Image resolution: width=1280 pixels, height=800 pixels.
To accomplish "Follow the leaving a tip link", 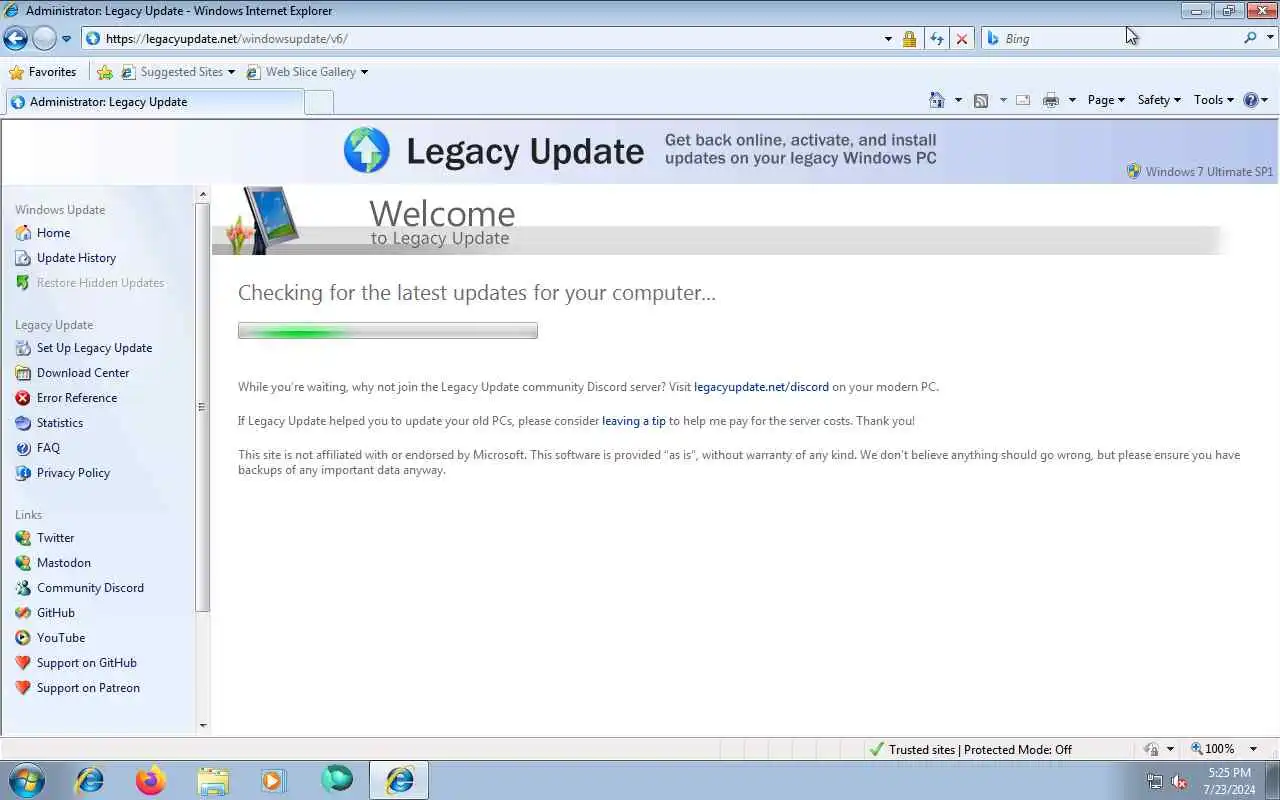I will coord(634,421).
